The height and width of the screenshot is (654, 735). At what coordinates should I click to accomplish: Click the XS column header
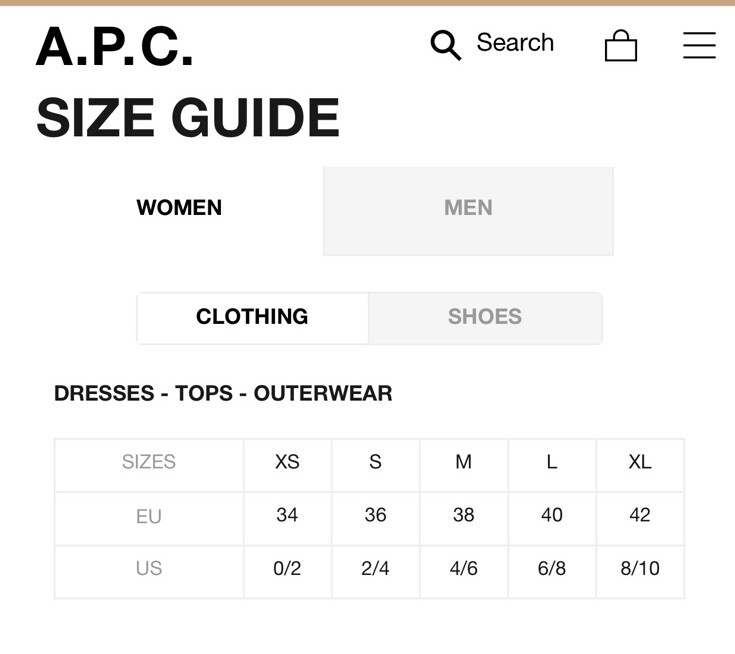pyautogui.click(x=287, y=462)
